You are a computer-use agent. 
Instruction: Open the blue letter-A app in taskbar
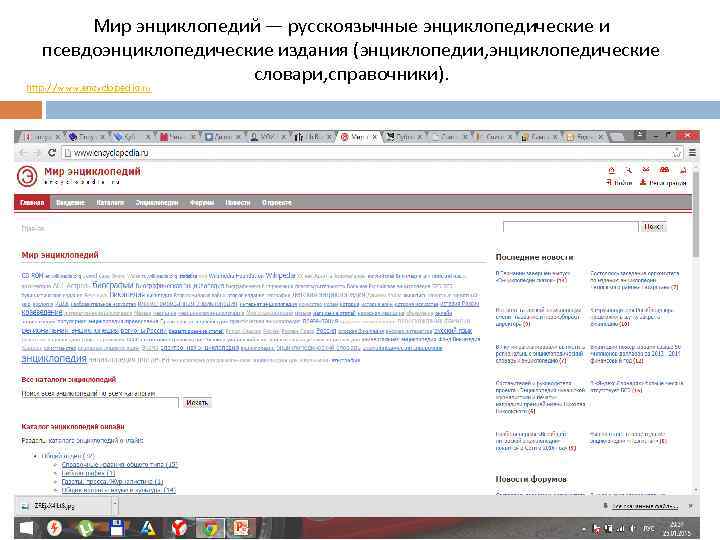click(x=147, y=528)
